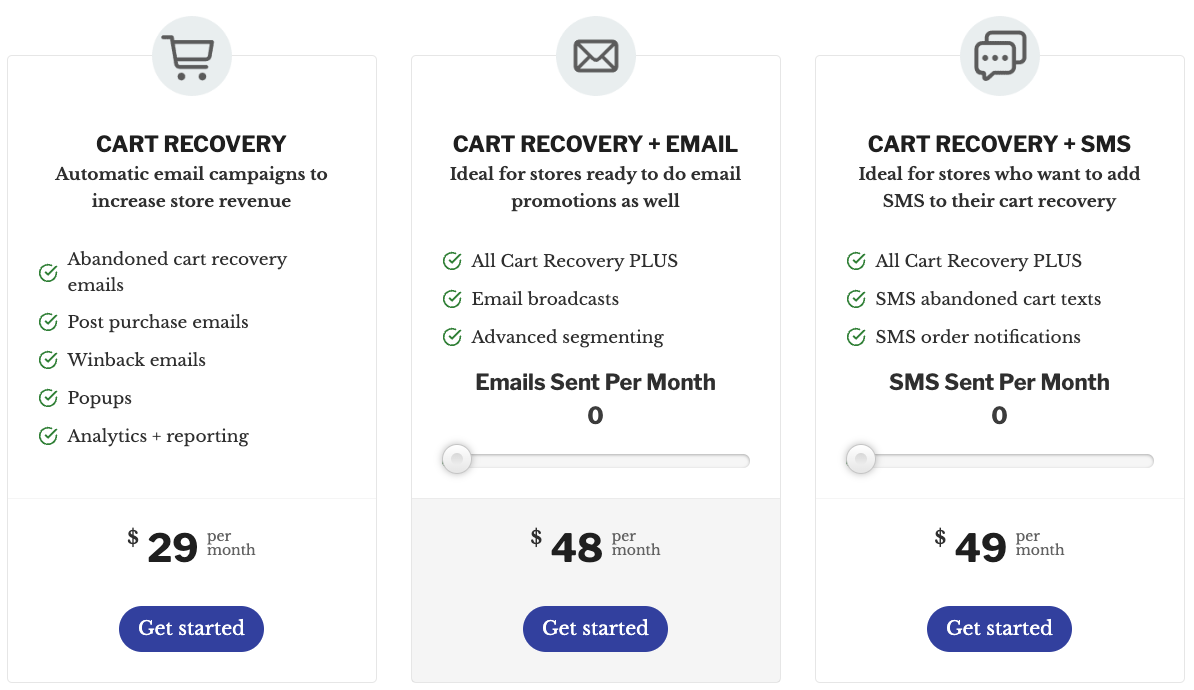The width and height of the screenshot is (1194, 690).
Task: Click the checkmark beside Abandoned cart recovery emails
Action: [x=46, y=271]
